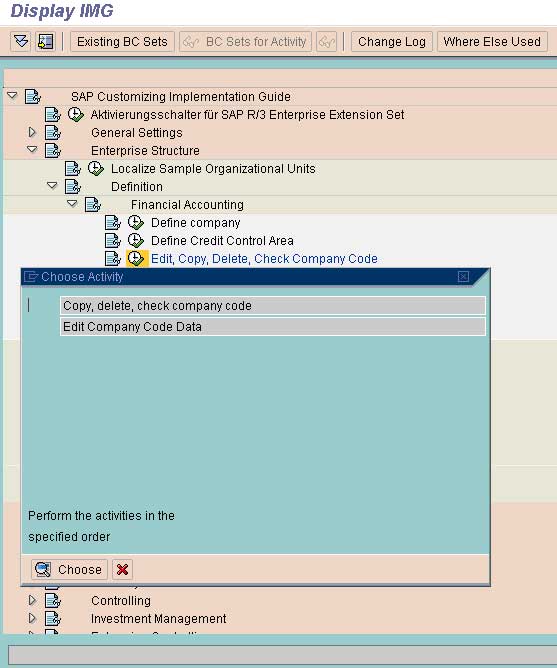The image size is (557, 668).
Task: Select Define Credit Control Area row text
Action: coord(222,241)
